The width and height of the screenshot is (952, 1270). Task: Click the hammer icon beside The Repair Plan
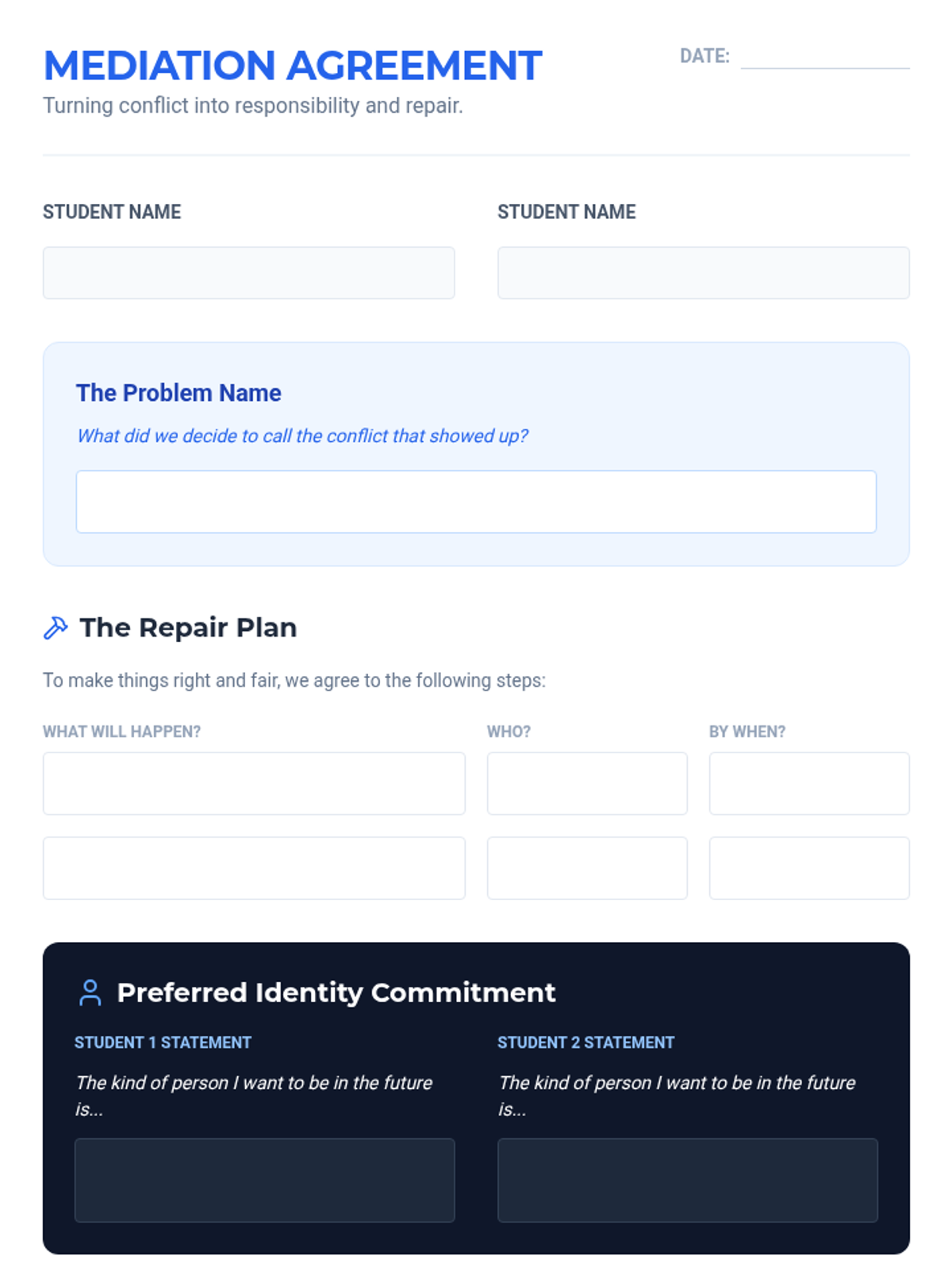click(56, 628)
